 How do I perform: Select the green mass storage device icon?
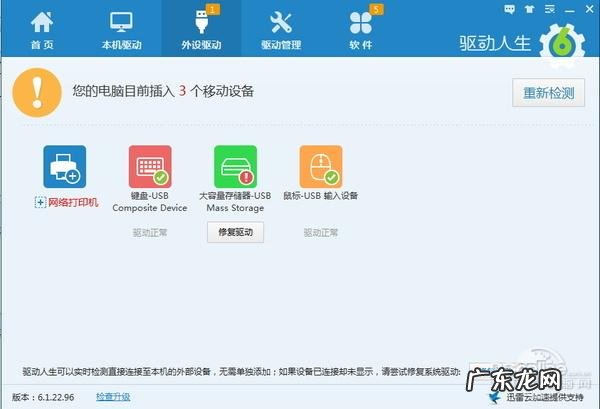tap(235, 166)
